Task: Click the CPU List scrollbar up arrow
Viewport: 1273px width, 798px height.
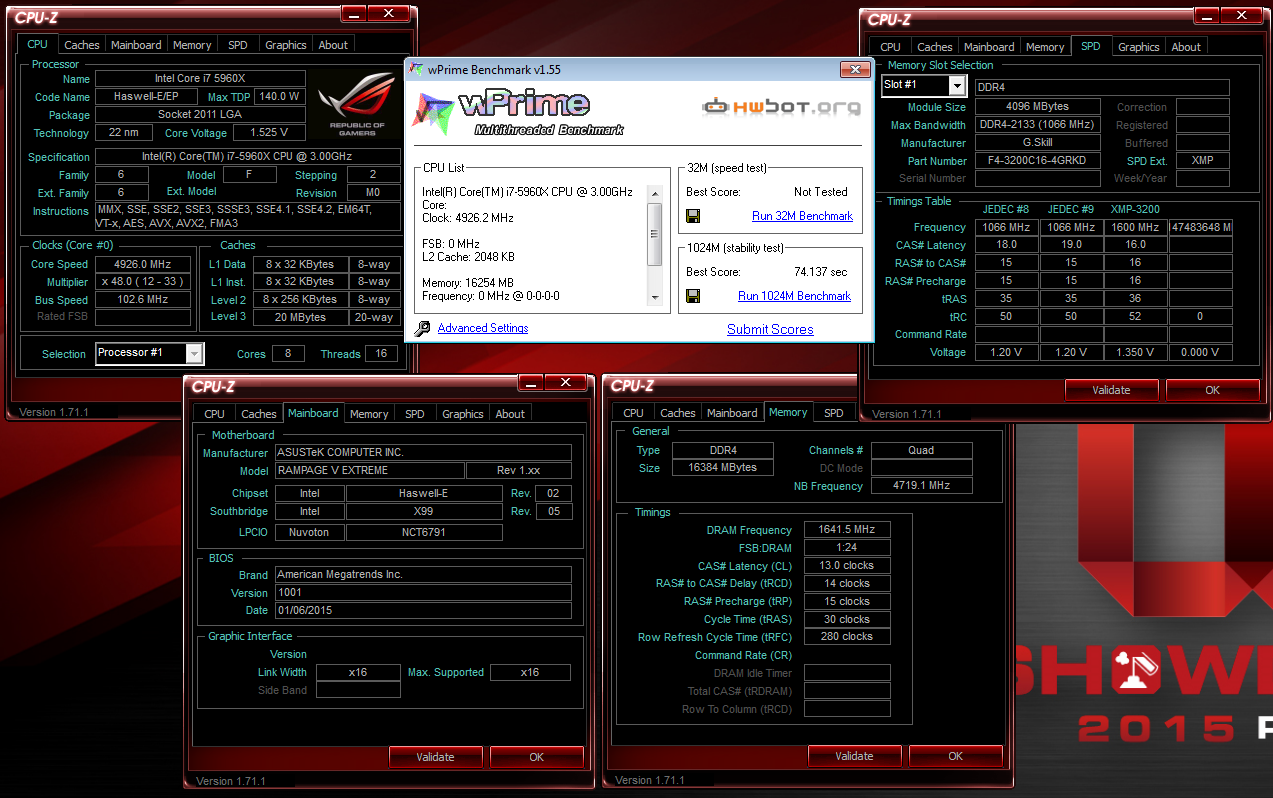Action: coord(655,193)
